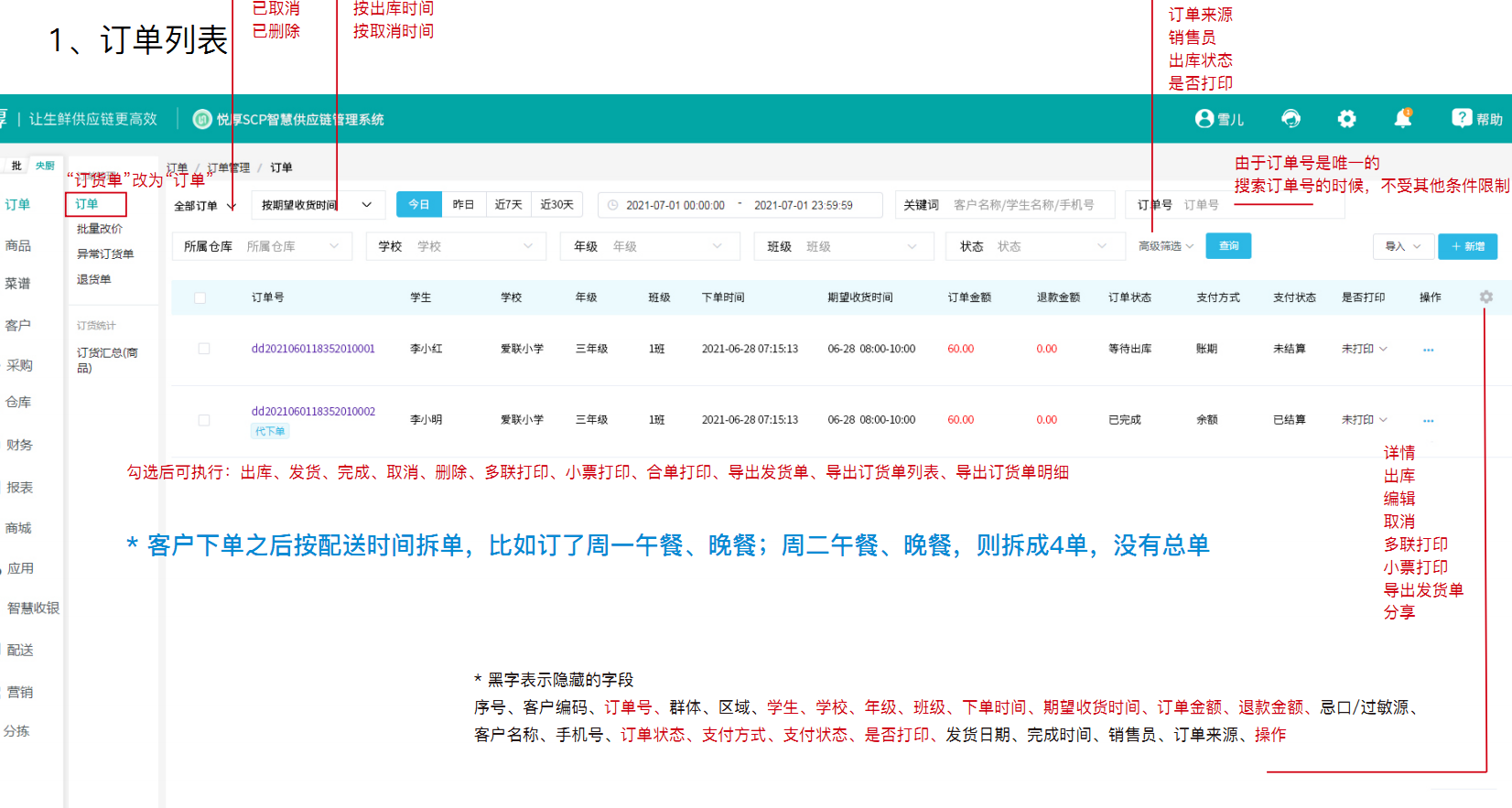Open table column settings gear
The width and height of the screenshot is (1512, 808).
point(1485,297)
